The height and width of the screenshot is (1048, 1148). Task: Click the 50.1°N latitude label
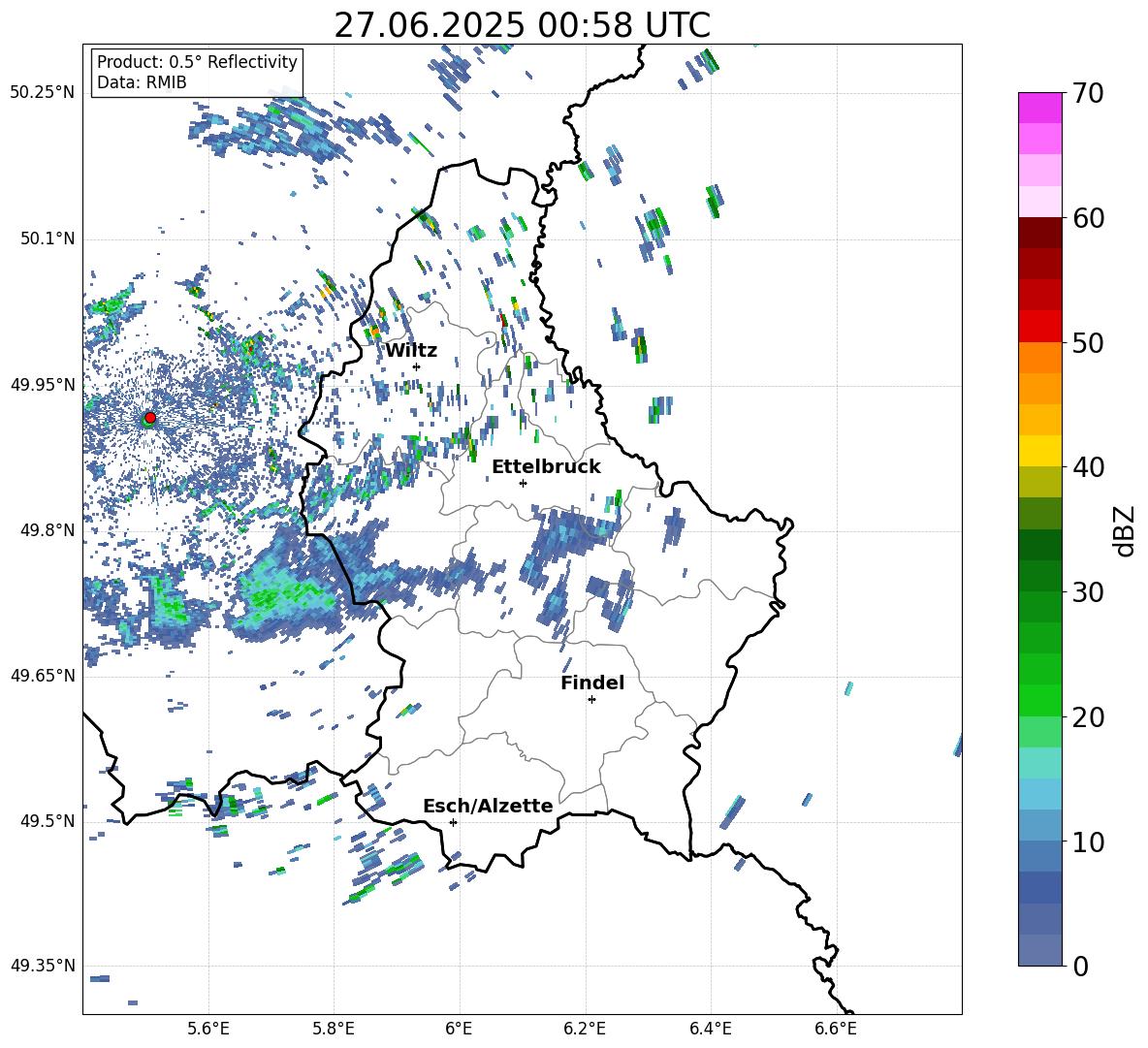[x=48, y=238]
